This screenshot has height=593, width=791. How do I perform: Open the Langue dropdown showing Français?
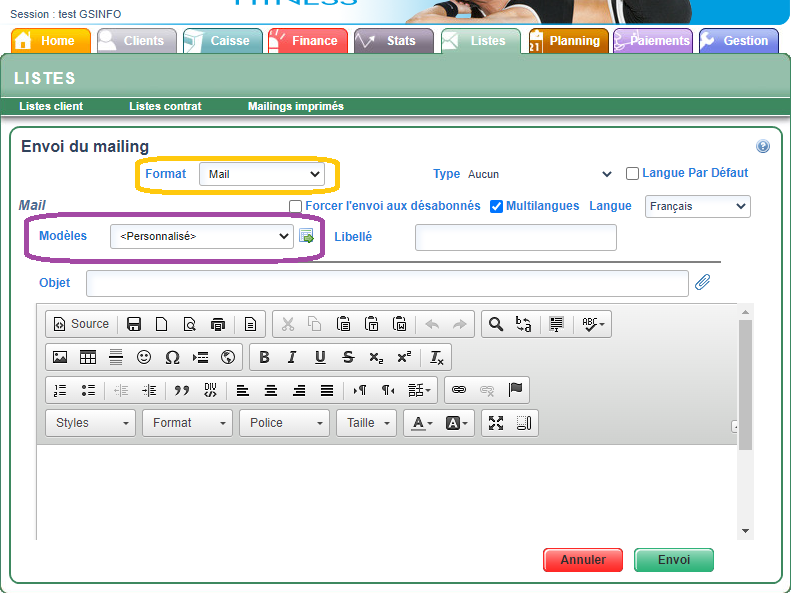tap(697, 206)
